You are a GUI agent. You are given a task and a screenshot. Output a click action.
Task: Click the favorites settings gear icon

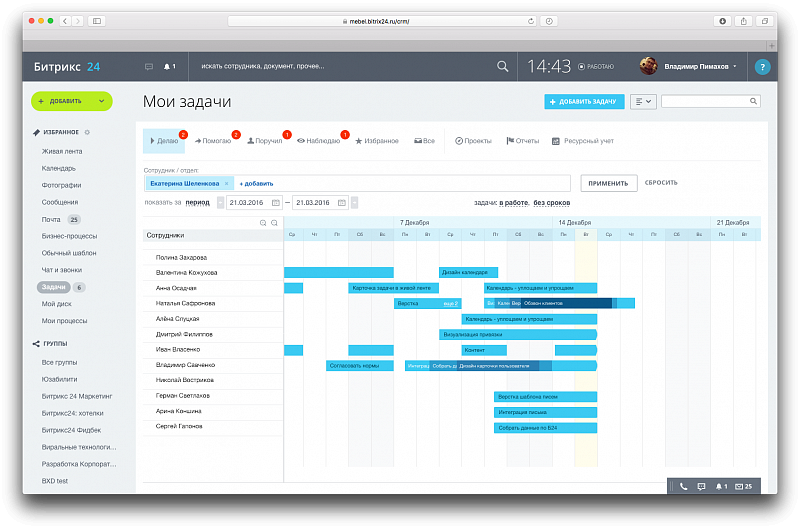[x=87, y=132]
